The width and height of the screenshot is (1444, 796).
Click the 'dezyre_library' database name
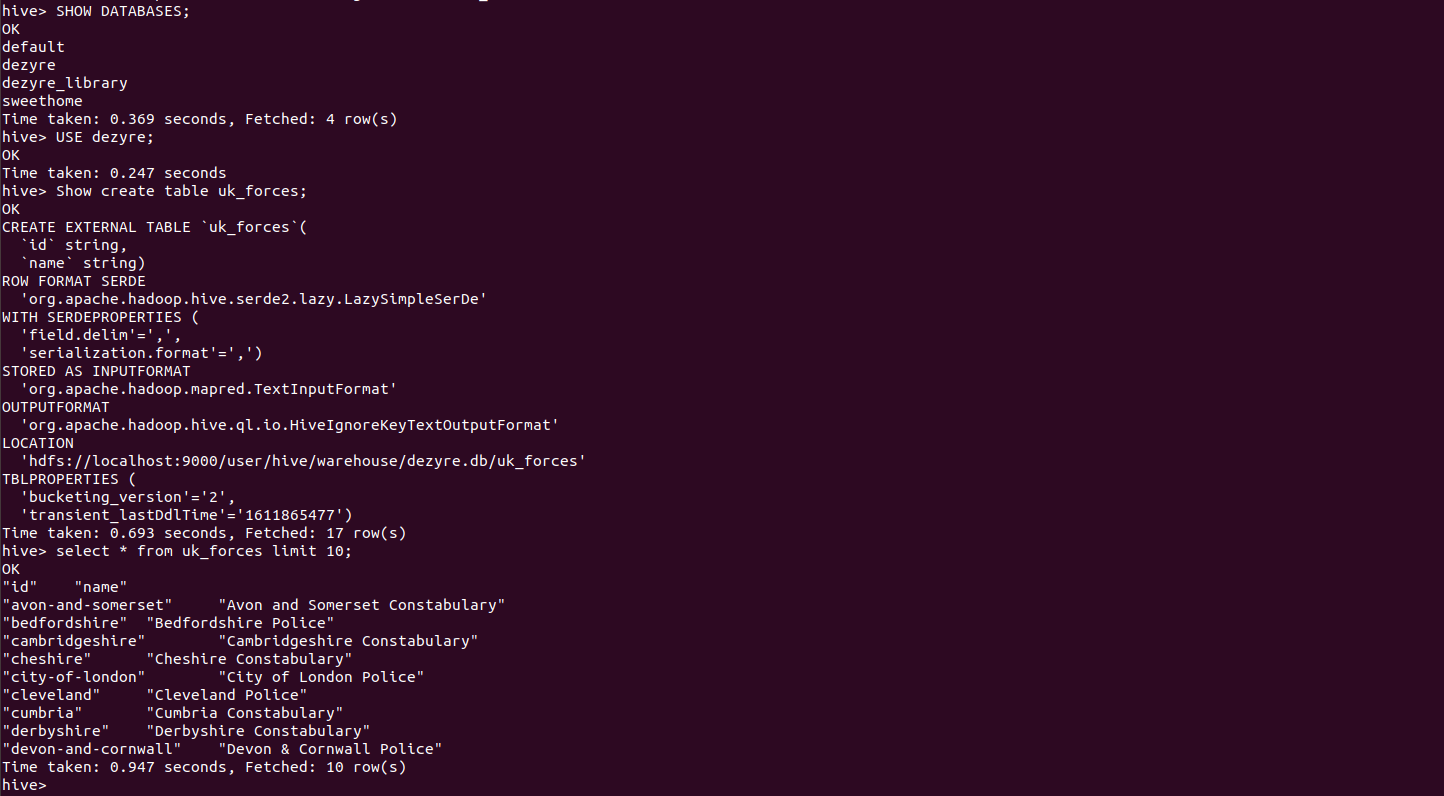point(65,83)
